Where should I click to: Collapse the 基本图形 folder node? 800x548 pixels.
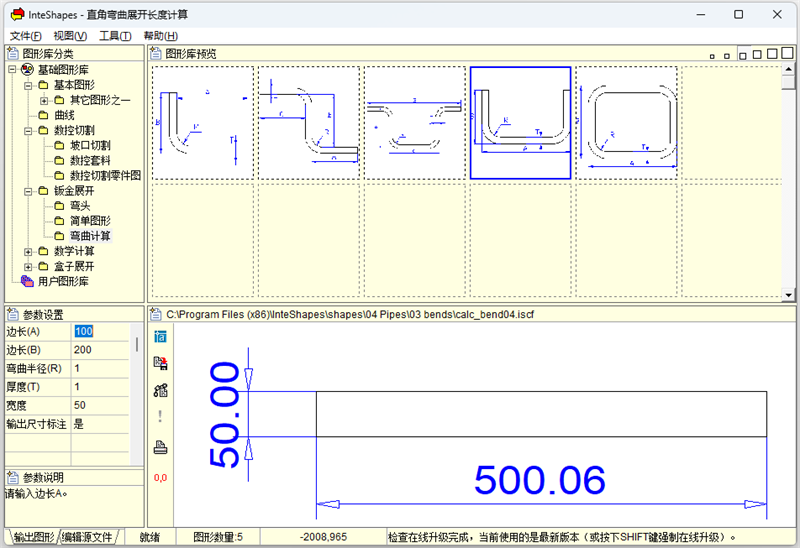coord(28,85)
